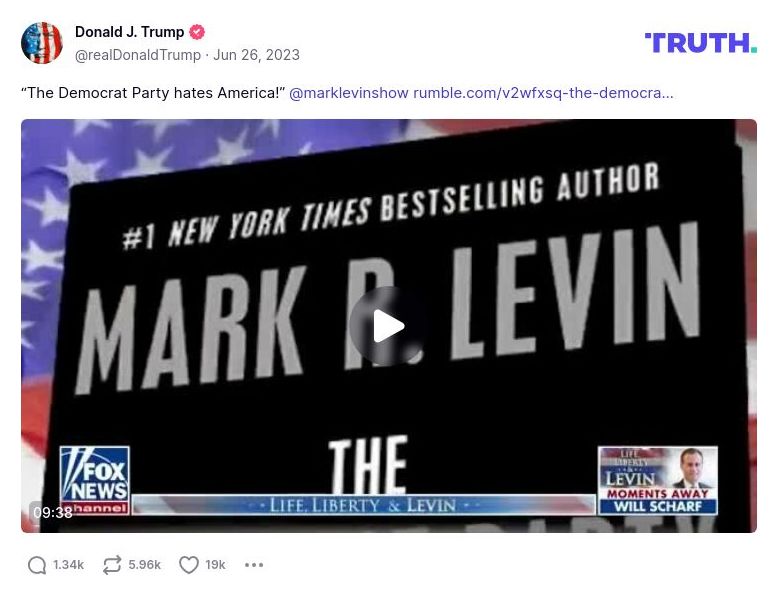The height and width of the screenshot is (595, 778).
Task: Click the 5.96k ReTruths count
Action: click(144, 565)
